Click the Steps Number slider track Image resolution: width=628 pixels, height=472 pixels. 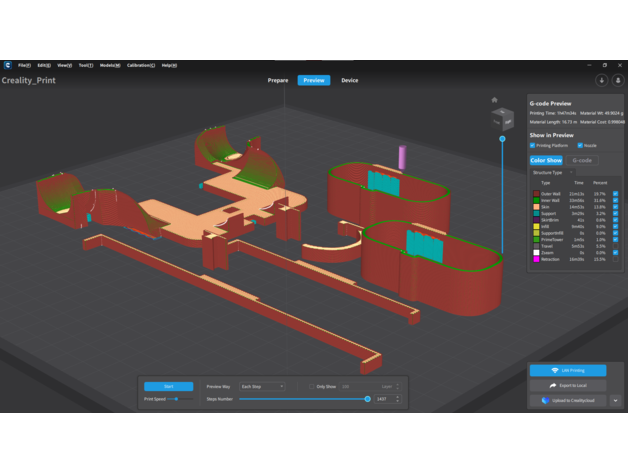tap(300, 398)
